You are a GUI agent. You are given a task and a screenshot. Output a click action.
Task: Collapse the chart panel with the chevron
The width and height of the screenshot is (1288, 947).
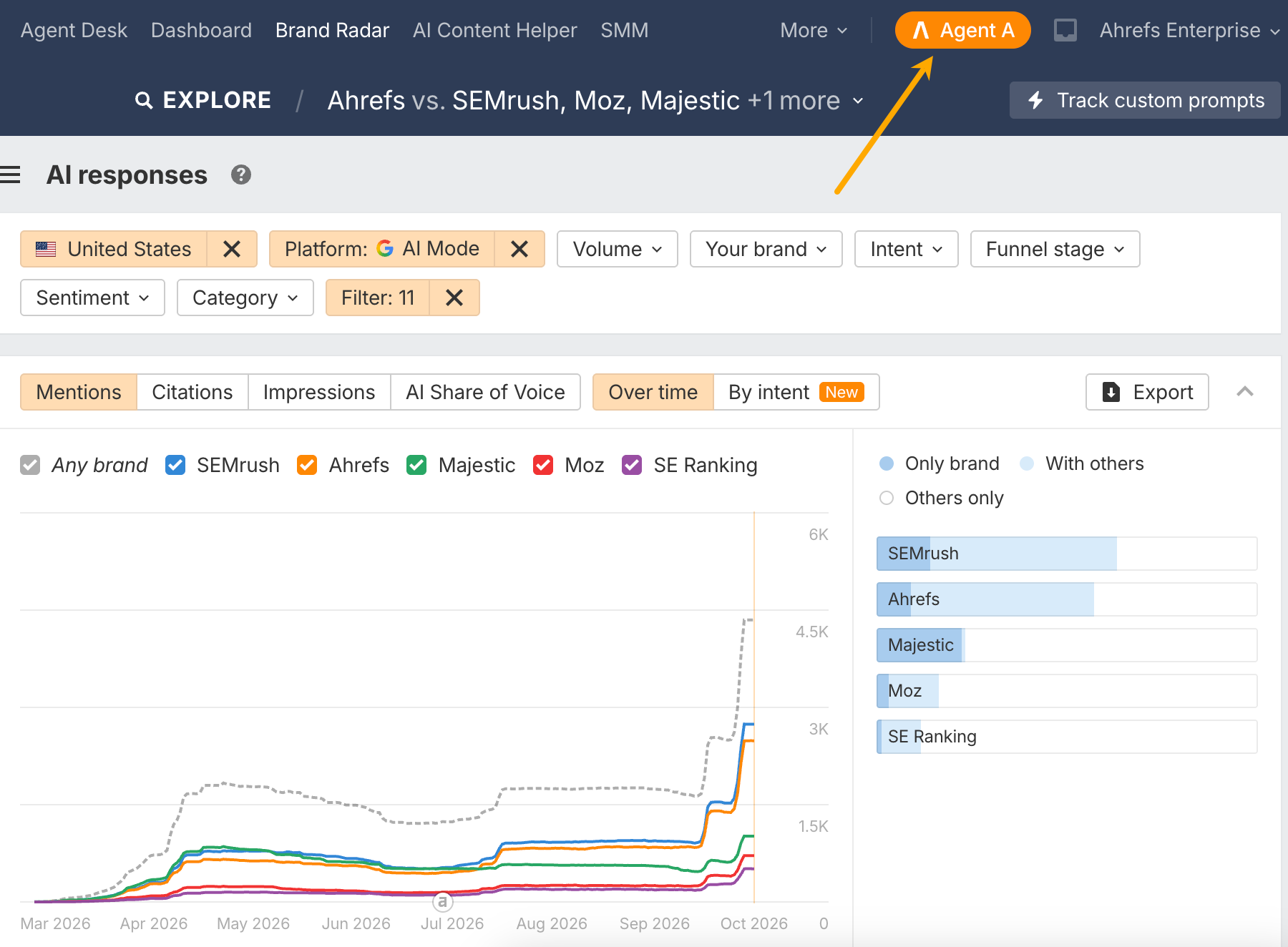click(x=1245, y=392)
